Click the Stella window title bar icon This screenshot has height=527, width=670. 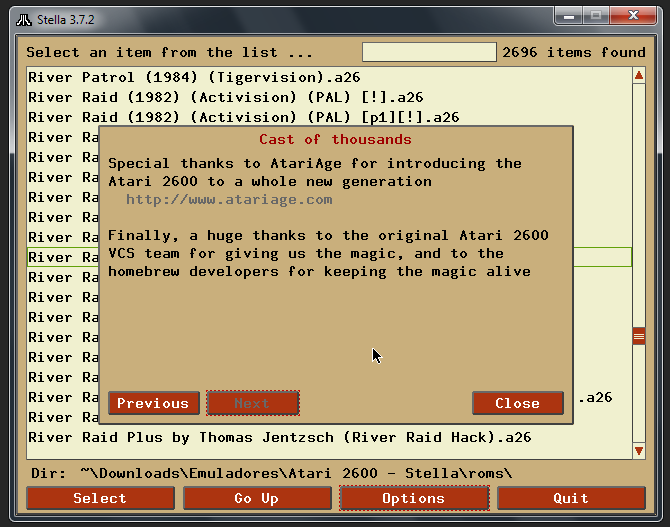[x=24, y=20]
